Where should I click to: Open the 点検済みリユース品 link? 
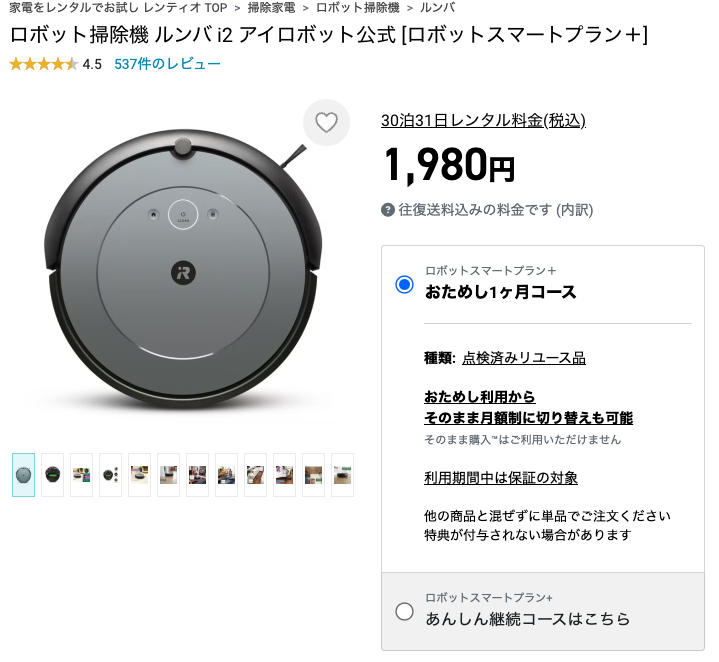click(x=523, y=358)
